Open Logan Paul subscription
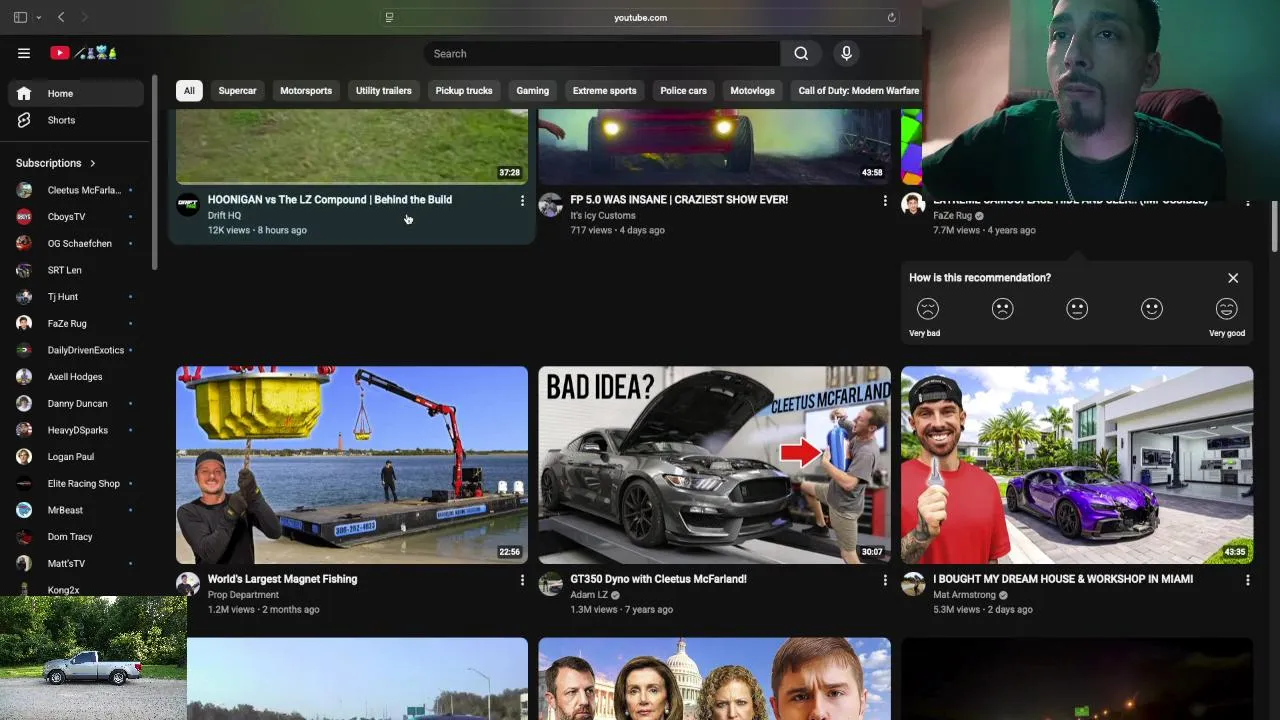Screen dimensions: 1280x720 click(76, 457)
